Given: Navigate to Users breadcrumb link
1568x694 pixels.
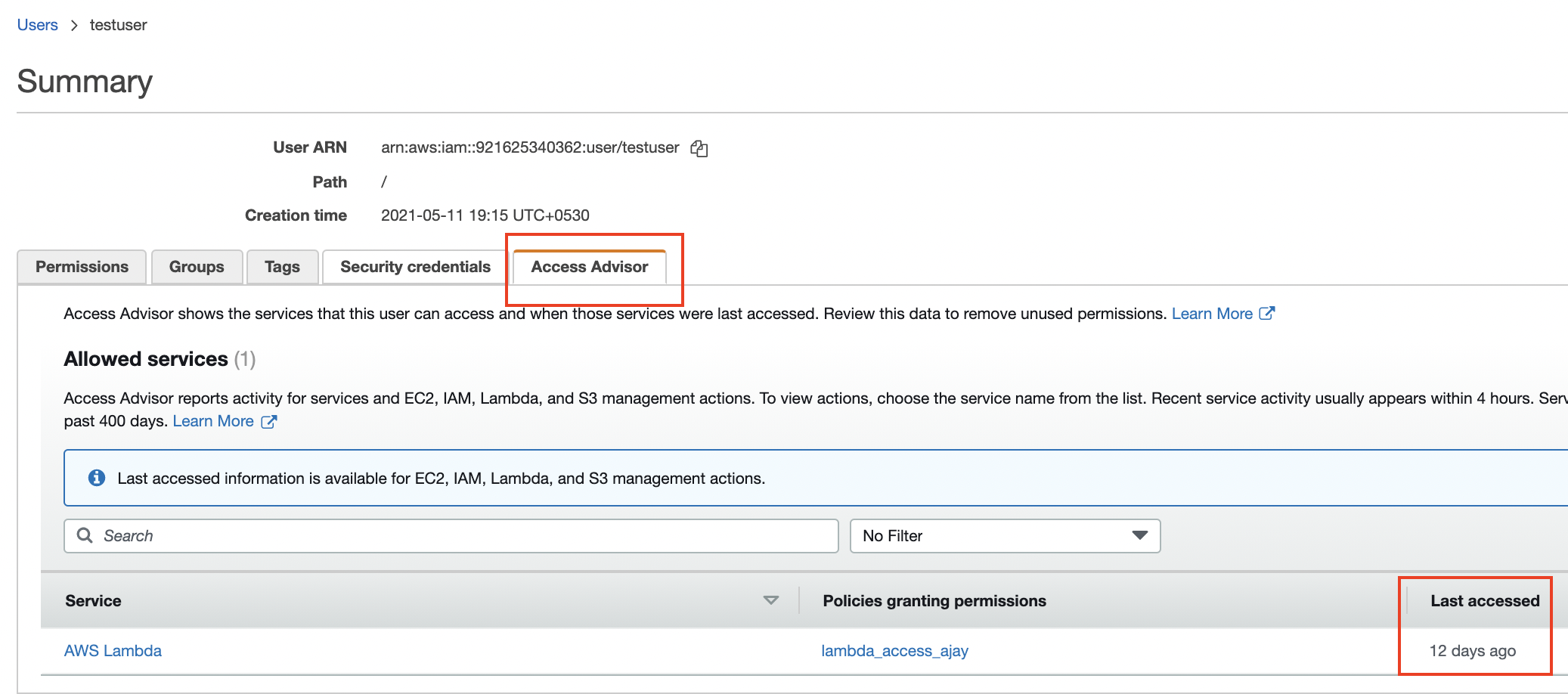Looking at the screenshot, I should (37, 25).
